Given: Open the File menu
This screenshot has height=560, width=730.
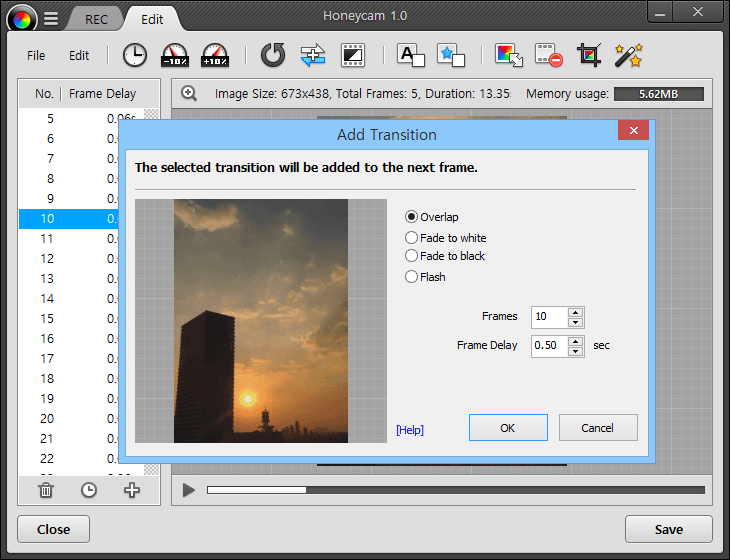Looking at the screenshot, I should tap(36, 55).
